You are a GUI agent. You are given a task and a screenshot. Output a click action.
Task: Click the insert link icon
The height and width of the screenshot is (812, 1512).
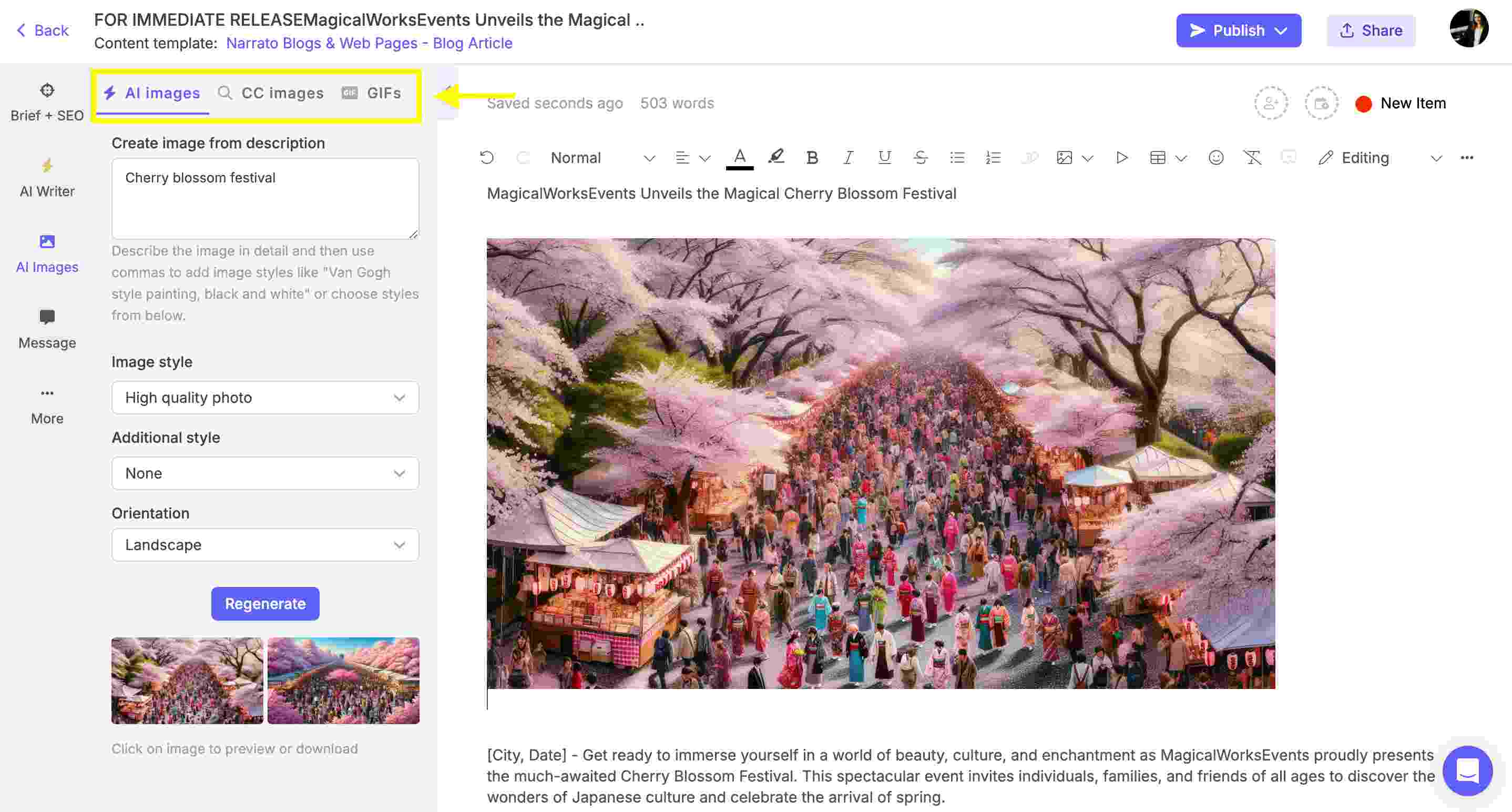coord(1029,157)
